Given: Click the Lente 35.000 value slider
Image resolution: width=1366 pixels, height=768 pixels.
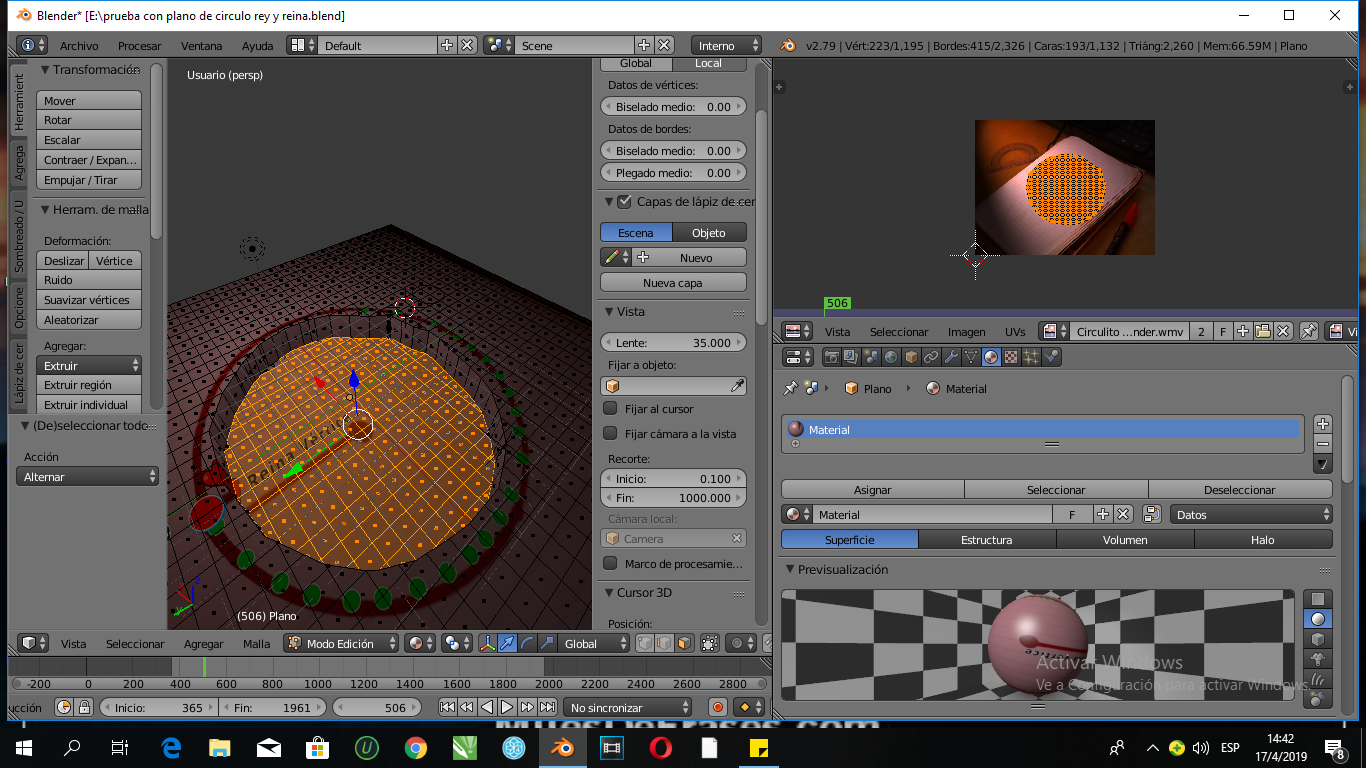Looking at the screenshot, I should (x=673, y=342).
